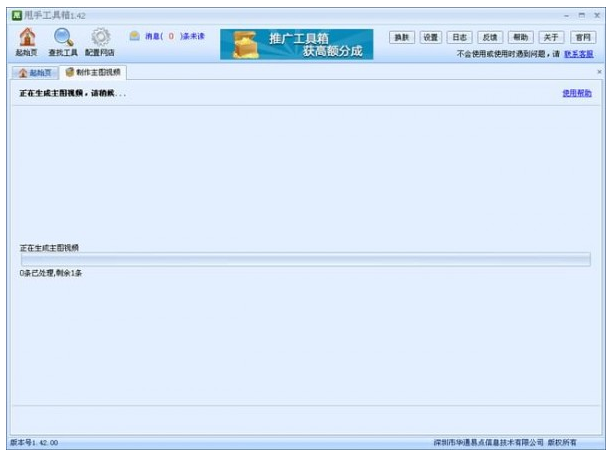
Task: Click the 帮助 help button
Action: tap(520, 37)
